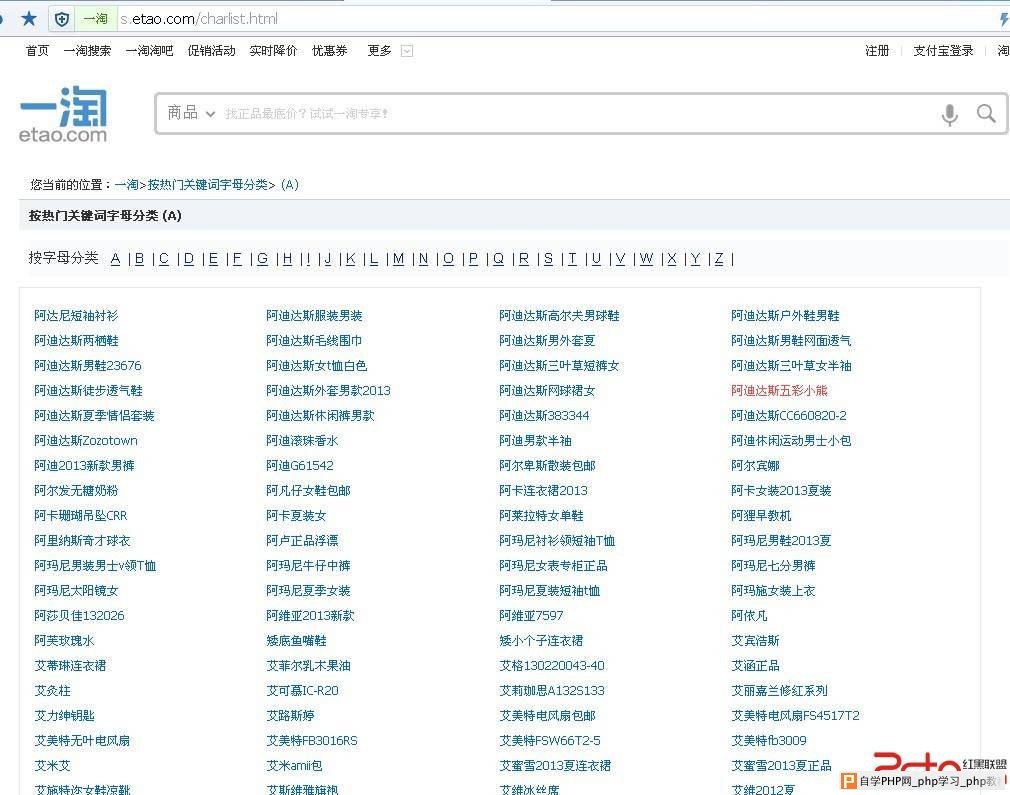Open 优惠券 menu item

click(329, 50)
